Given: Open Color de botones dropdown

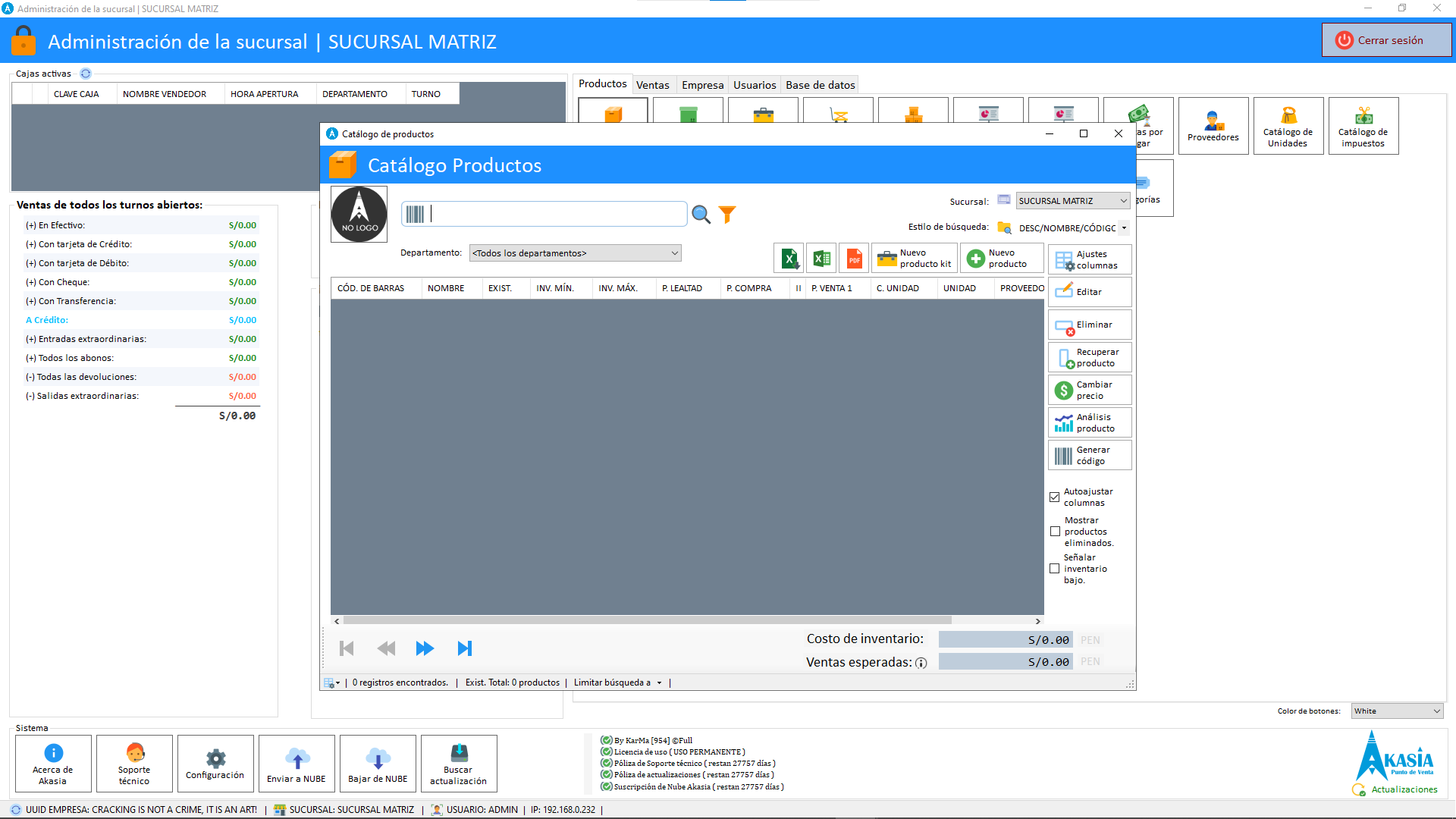Looking at the screenshot, I should point(1397,711).
